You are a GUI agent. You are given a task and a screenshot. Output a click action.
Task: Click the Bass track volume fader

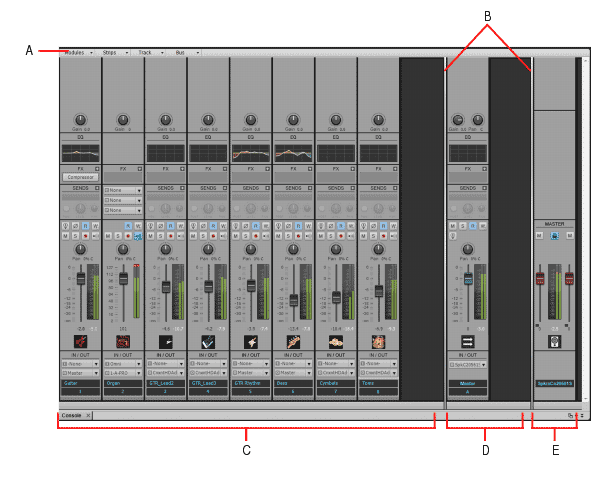pos(293,299)
